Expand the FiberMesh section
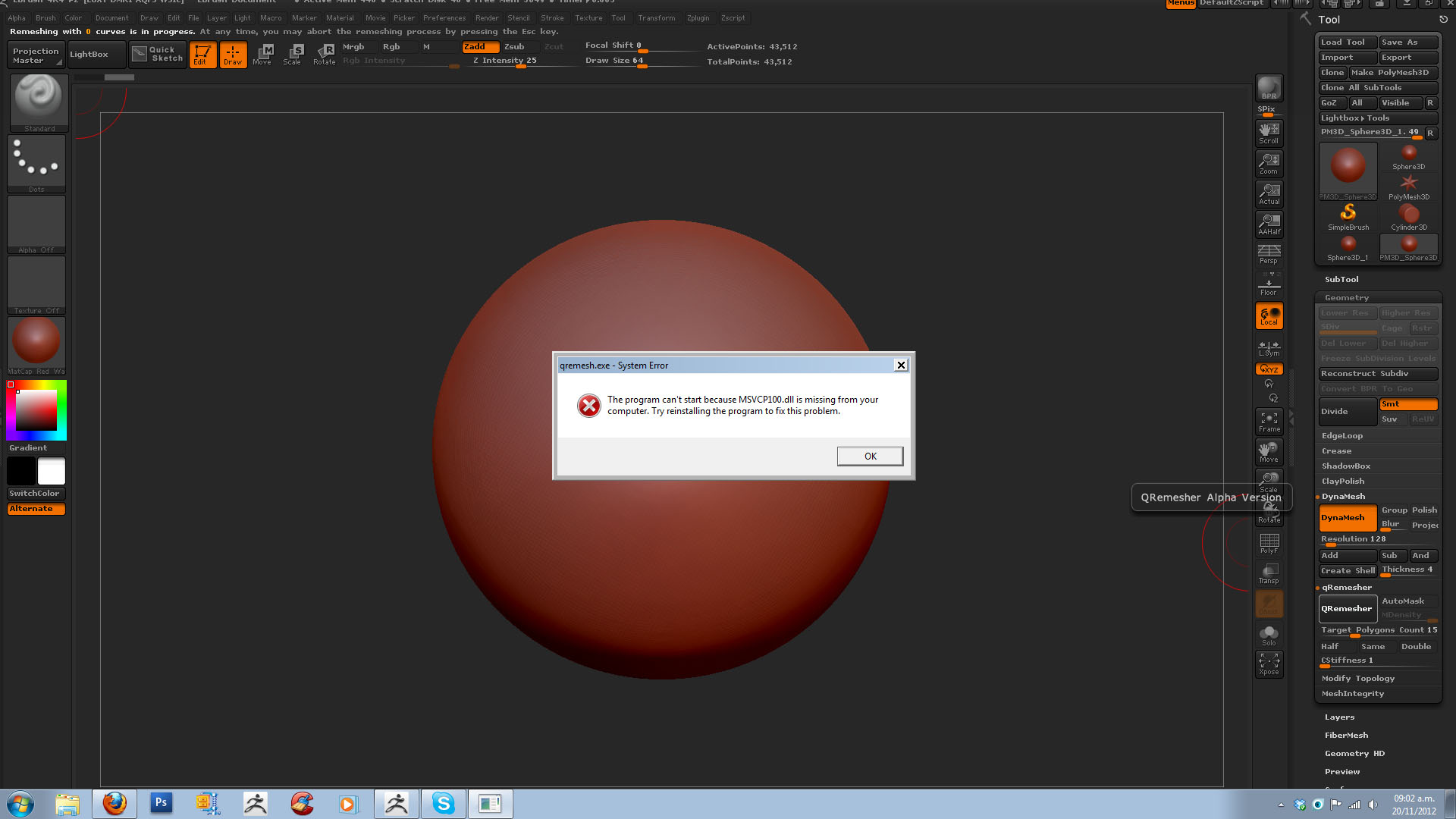 [x=1346, y=736]
